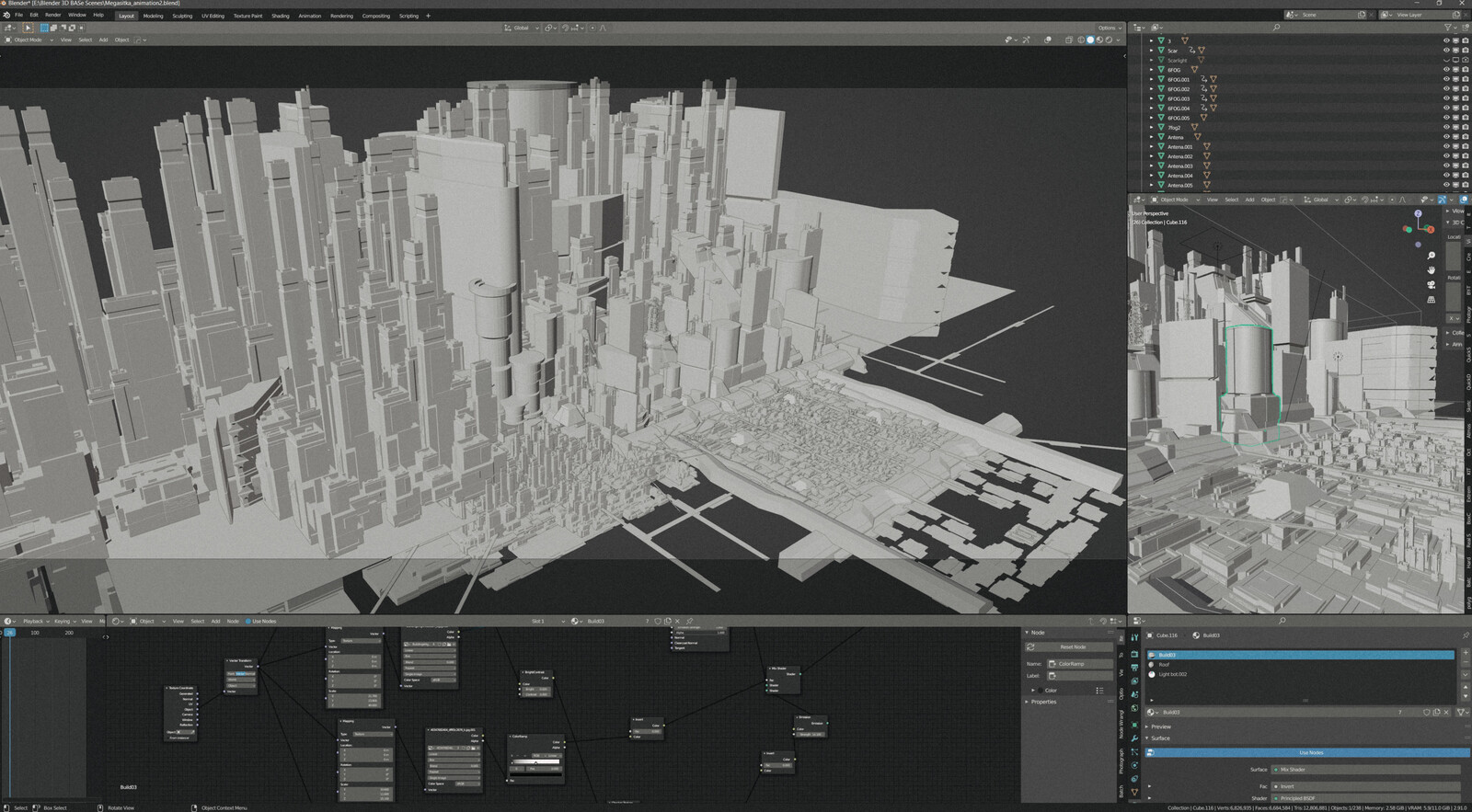
Task: Toggle viewport monitor icon for 6FOG.003
Action: click(x=1455, y=98)
